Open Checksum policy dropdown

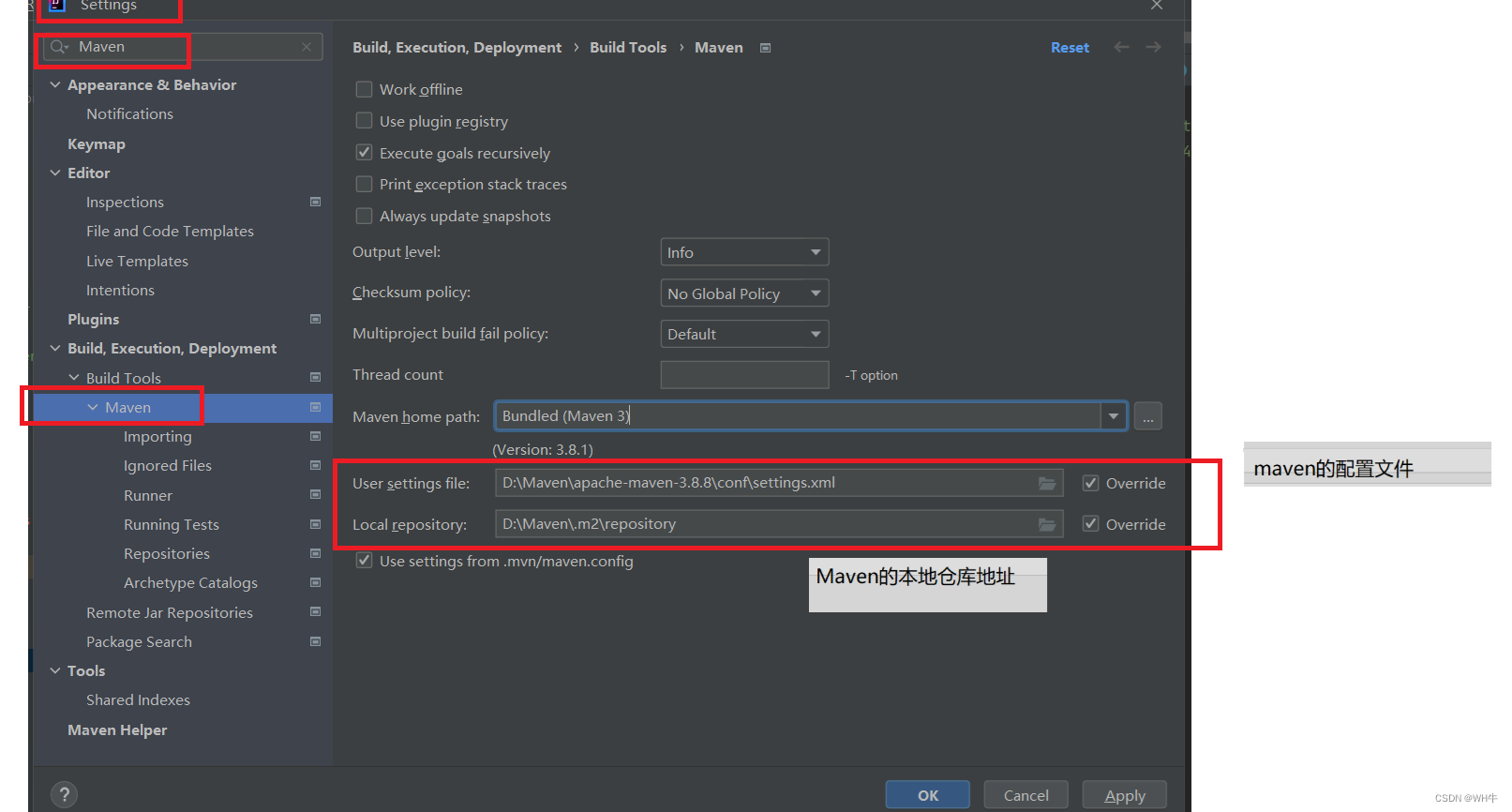coord(744,293)
